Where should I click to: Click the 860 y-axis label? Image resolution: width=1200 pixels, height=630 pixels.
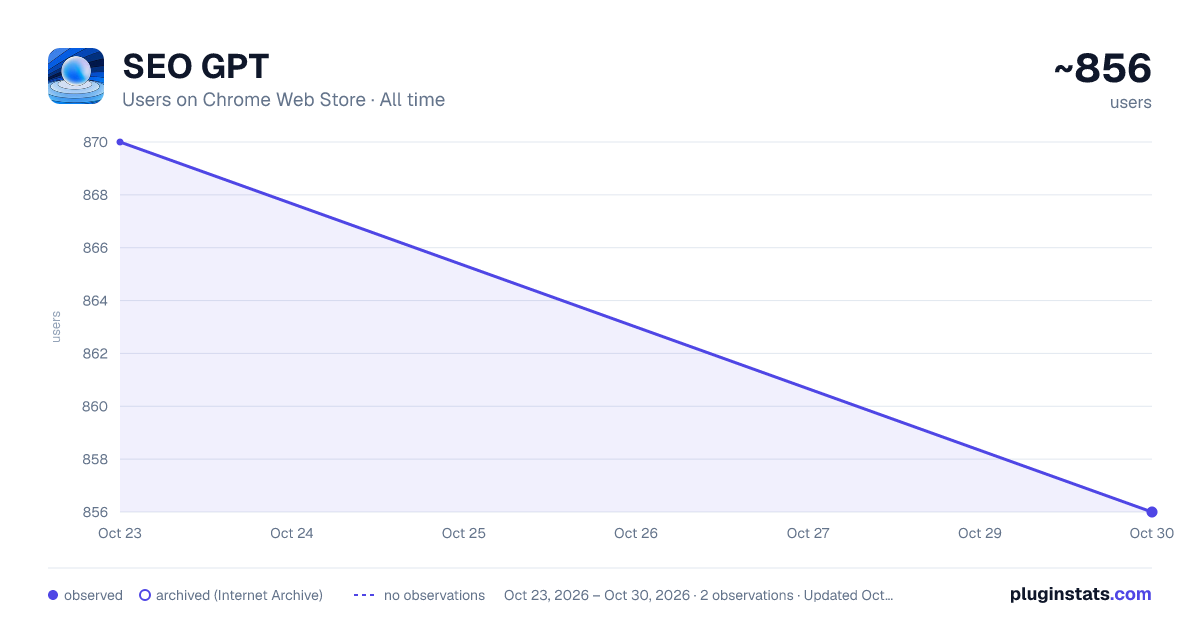pos(95,407)
